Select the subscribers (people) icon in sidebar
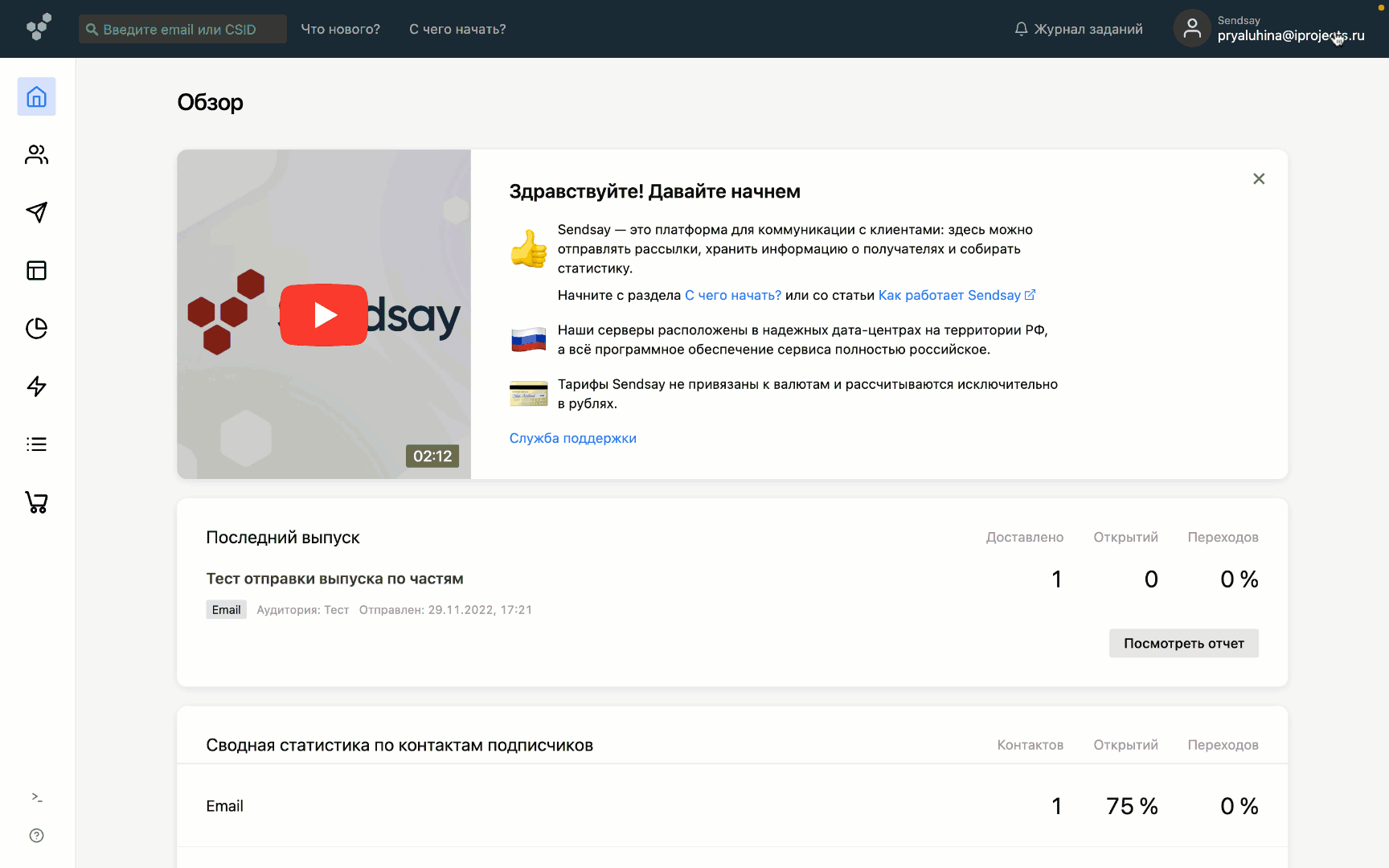Screen dimensions: 1389x868 (36, 154)
